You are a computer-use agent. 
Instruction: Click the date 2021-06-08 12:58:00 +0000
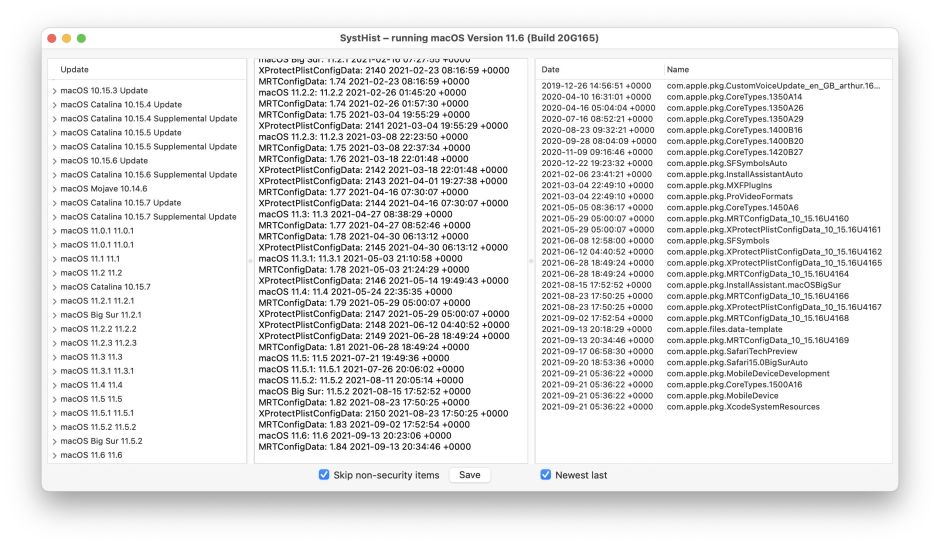597,241
